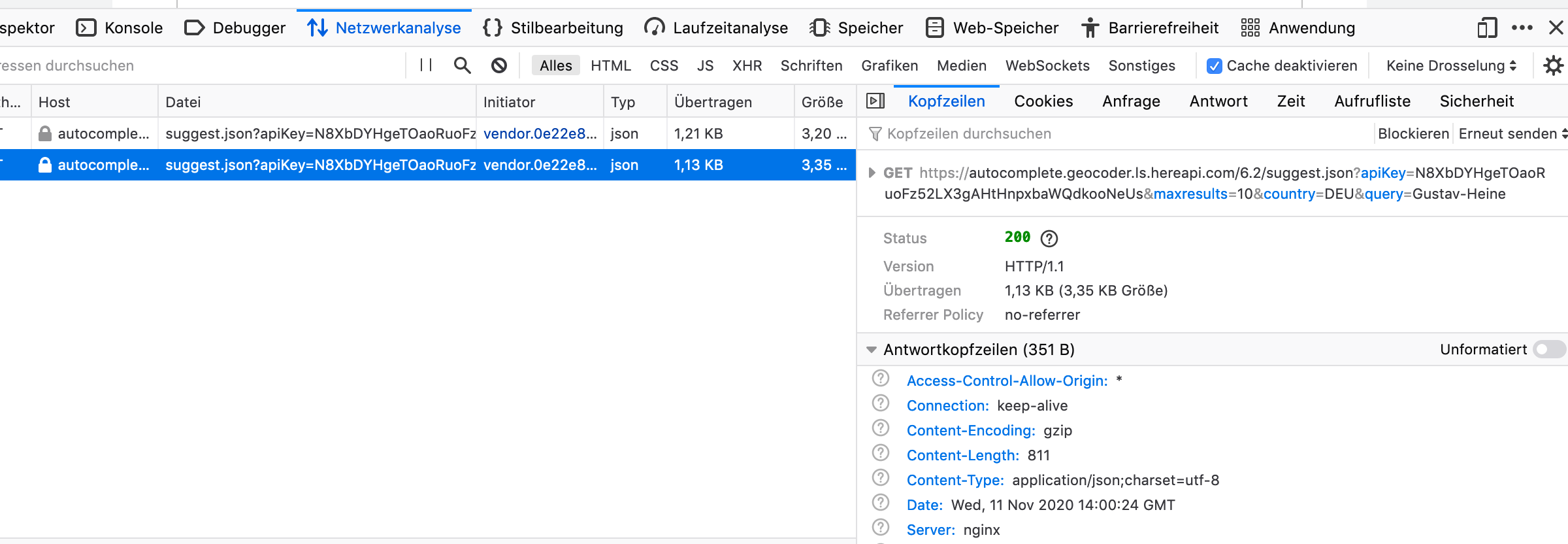Collapse the details pane toggle icon

coord(875,101)
